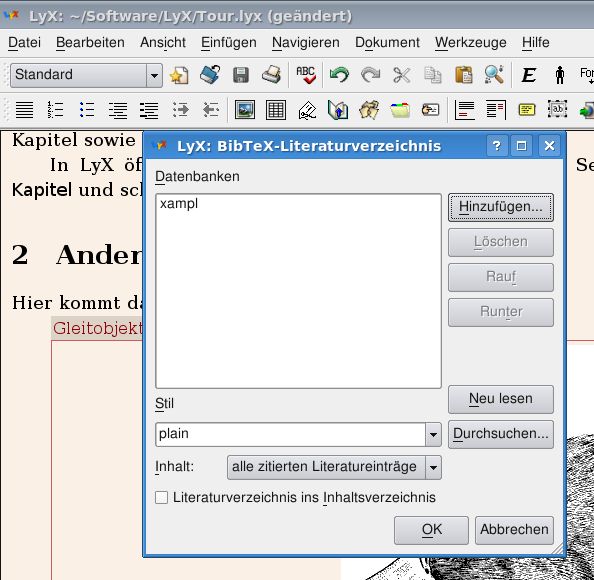Click the Runter button
The image size is (594, 580).
click(x=501, y=312)
